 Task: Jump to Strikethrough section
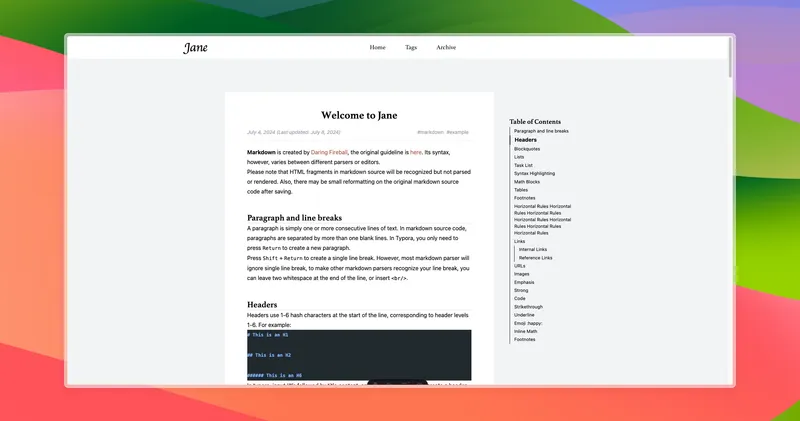[528, 306]
